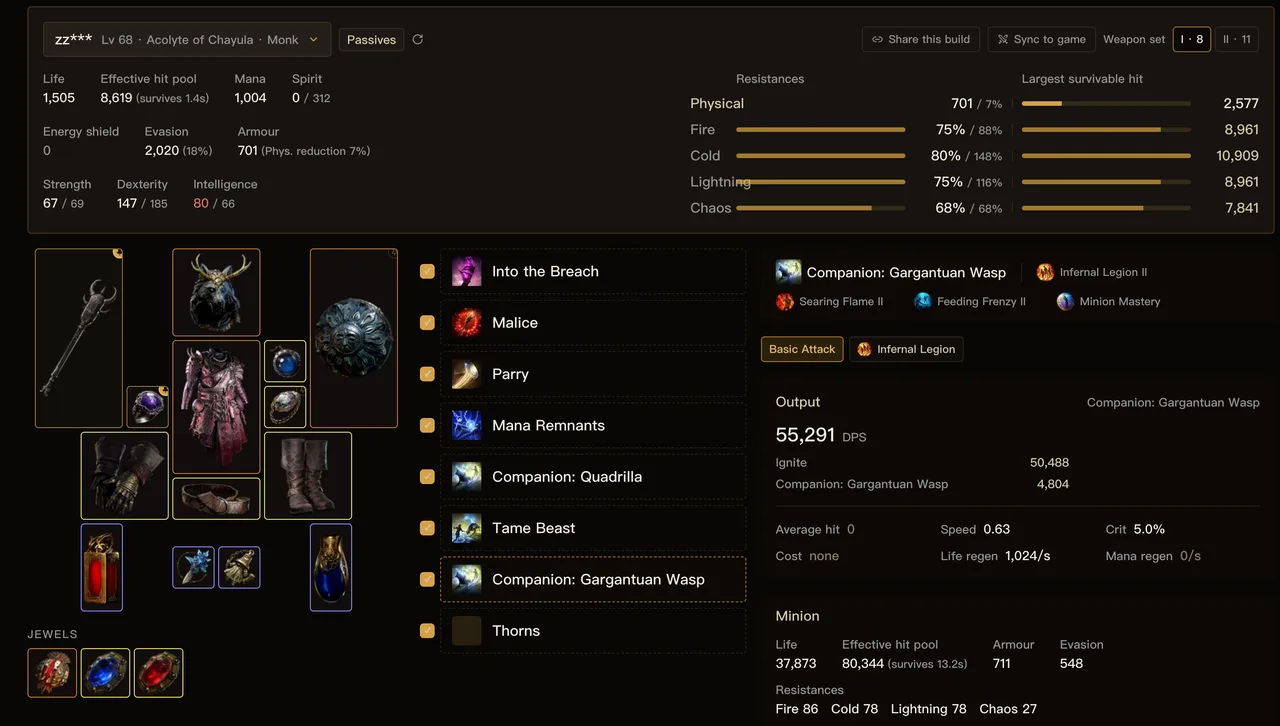Image resolution: width=1280 pixels, height=726 pixels.
Task: Click the golden bell charm slot
Action: [239, 567]
